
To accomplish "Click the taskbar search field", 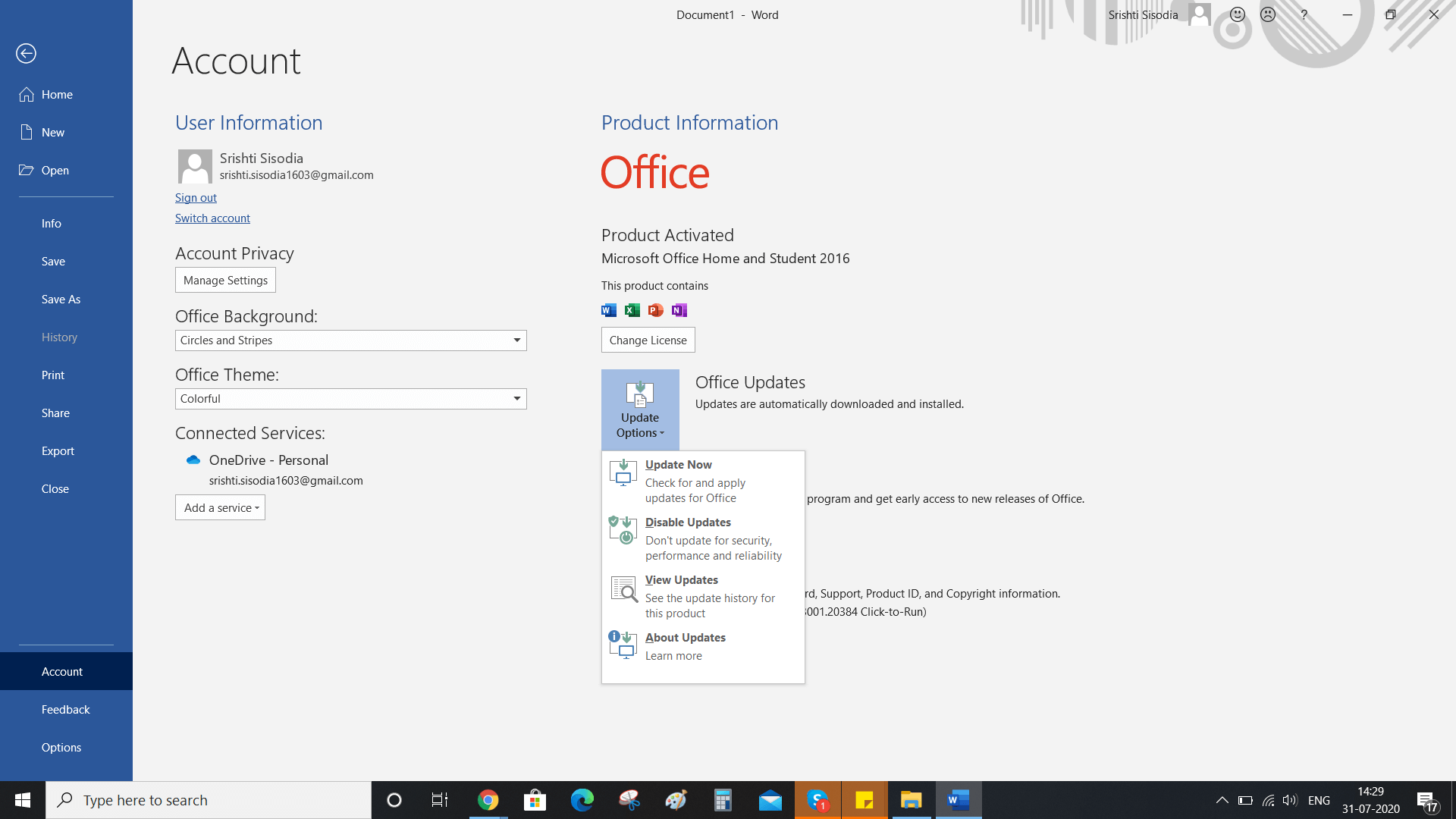I will click(x=209, y=799).
